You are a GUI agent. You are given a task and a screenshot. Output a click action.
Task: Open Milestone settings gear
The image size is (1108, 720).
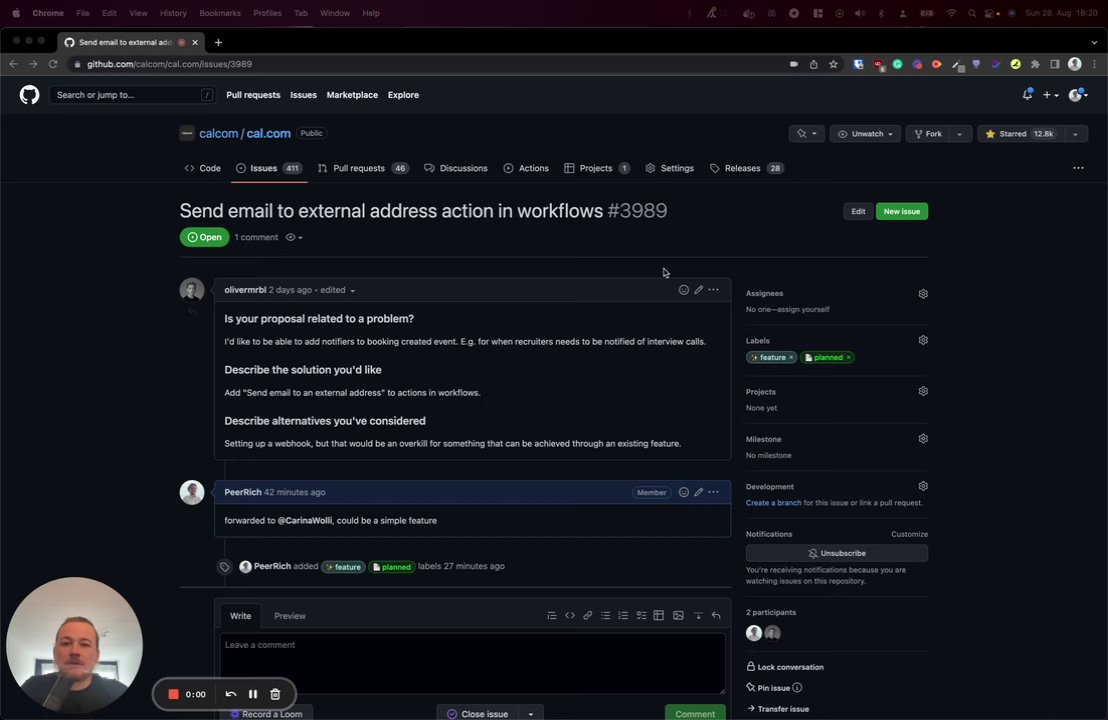(x=923, y=439)
